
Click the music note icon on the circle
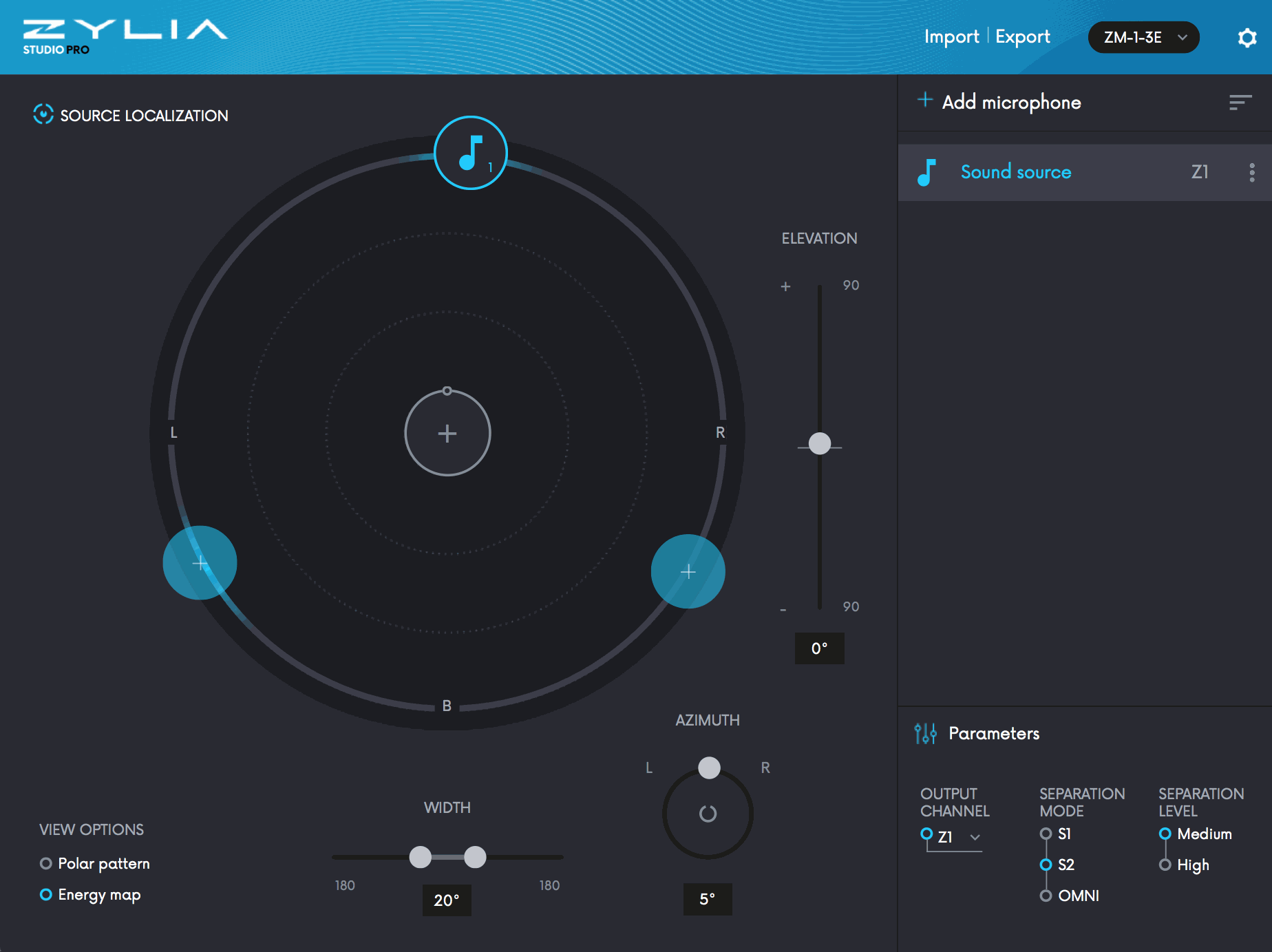pos(470,152)
